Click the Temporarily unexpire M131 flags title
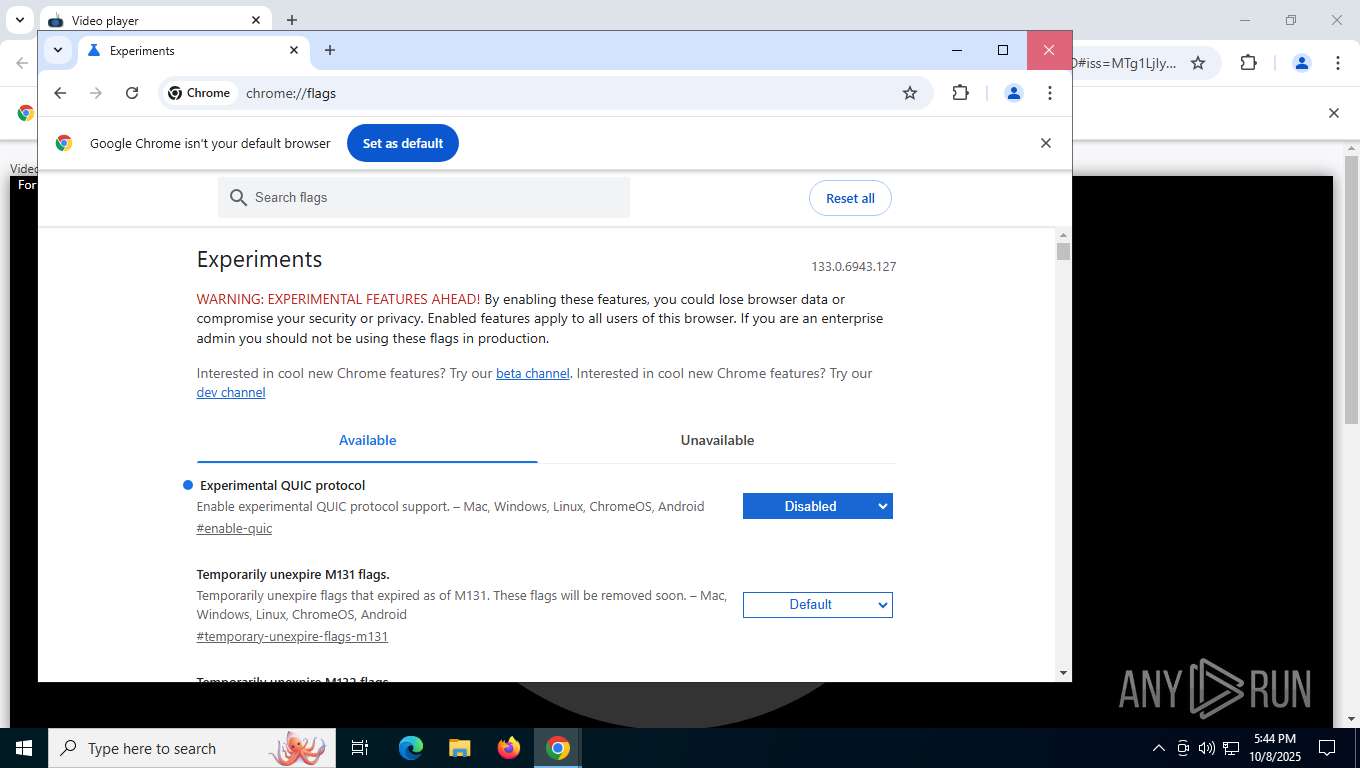The width and height of the screenshot is (1360, 768). [x=293, y=574]
